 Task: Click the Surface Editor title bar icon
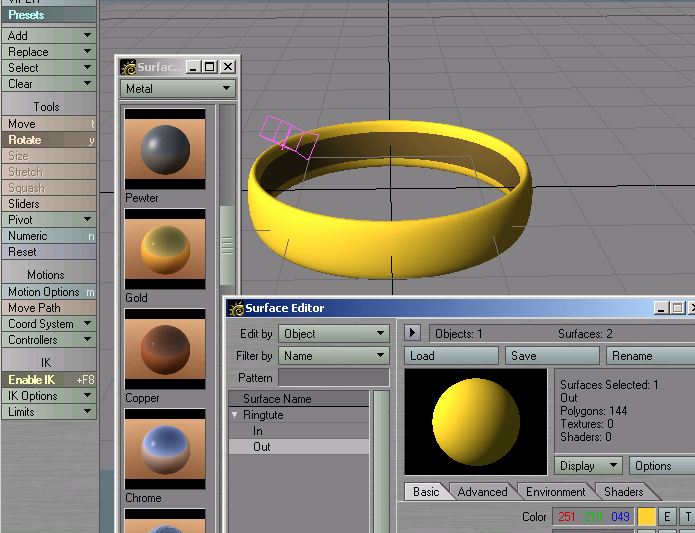237,309
